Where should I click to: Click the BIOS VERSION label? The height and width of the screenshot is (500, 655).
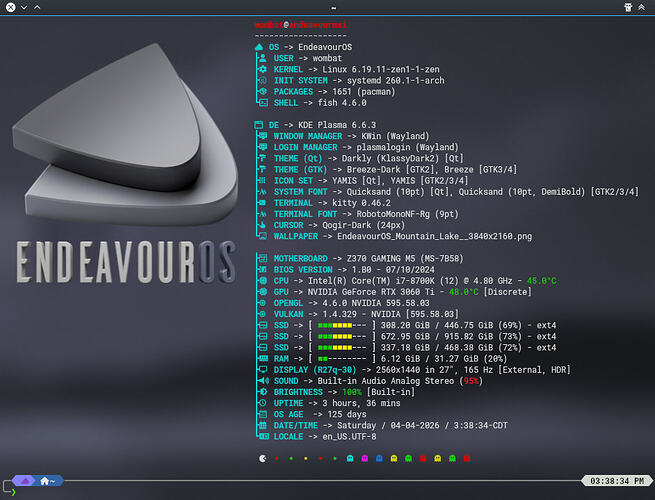coord(303,270)
